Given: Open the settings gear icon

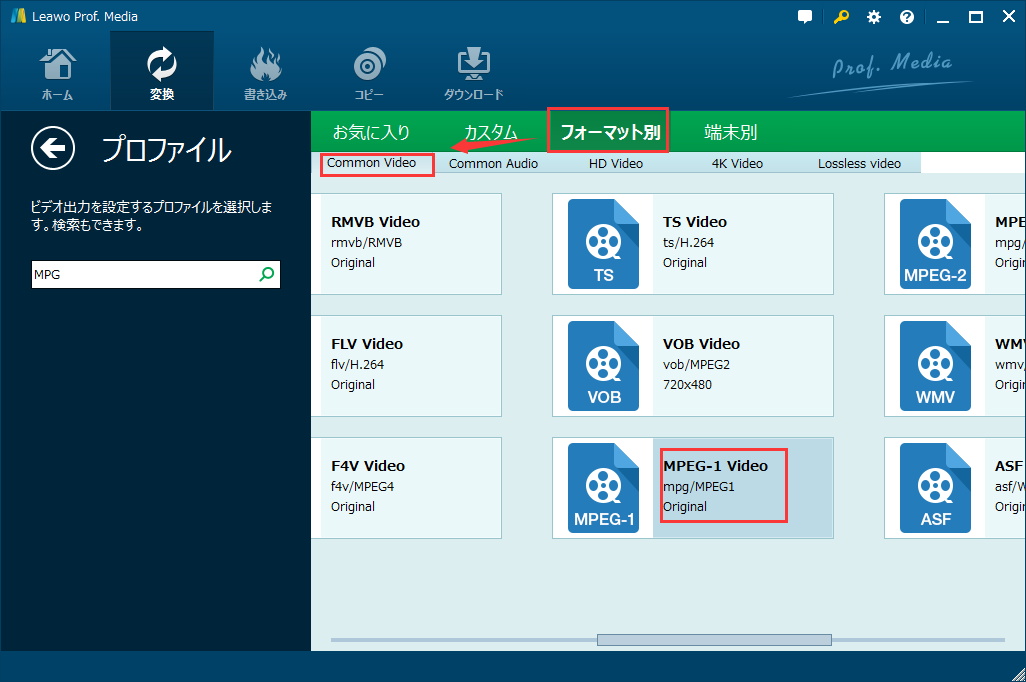Looking at the screenshot, I should 874,17.
